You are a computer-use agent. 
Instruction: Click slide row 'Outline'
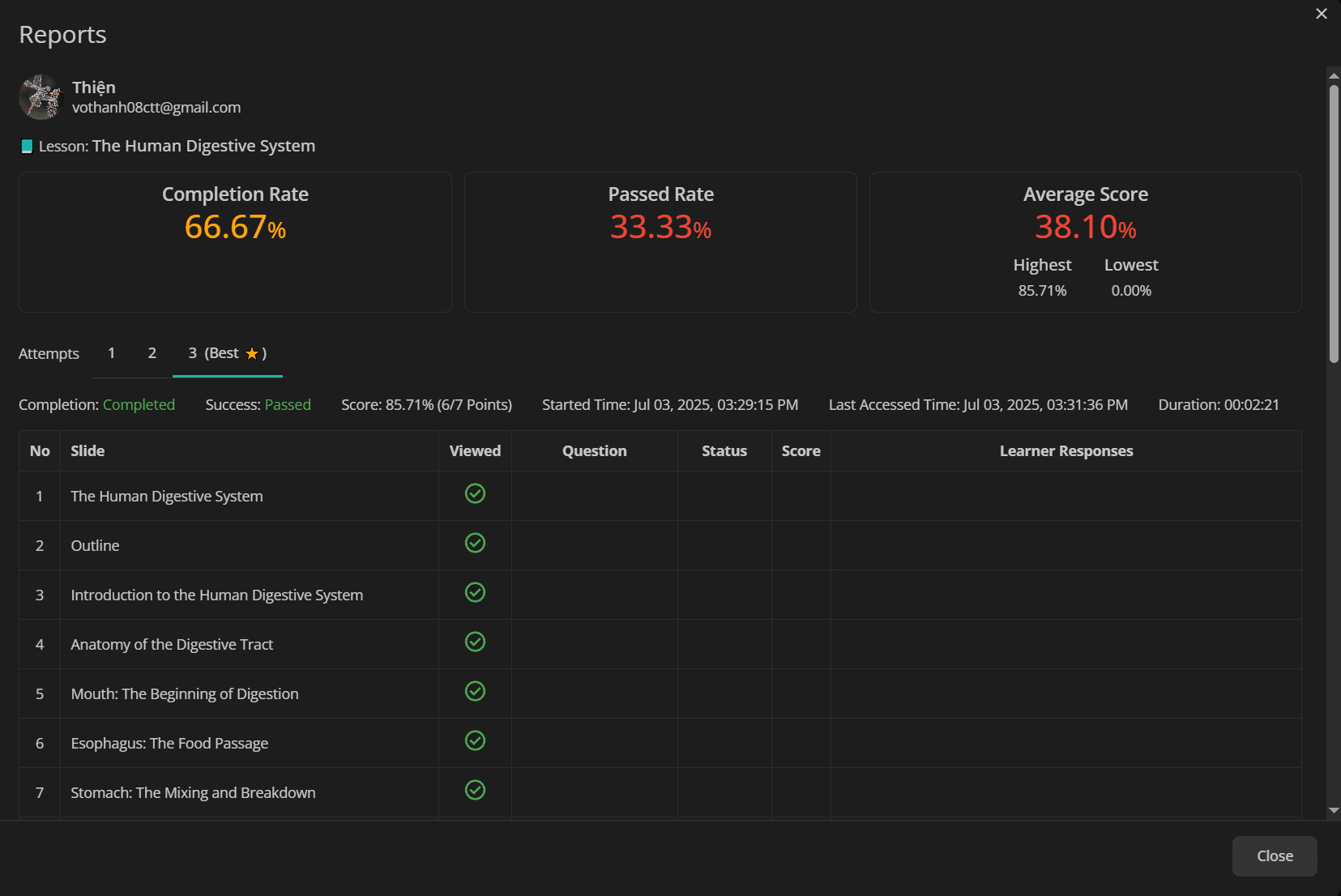point(660,545)
